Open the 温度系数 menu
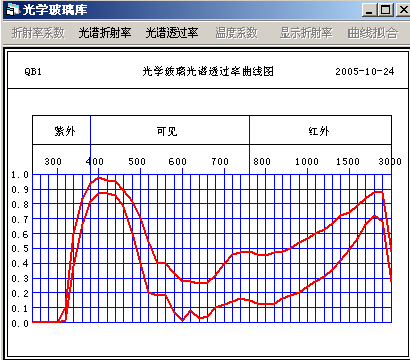 (236, 33)
